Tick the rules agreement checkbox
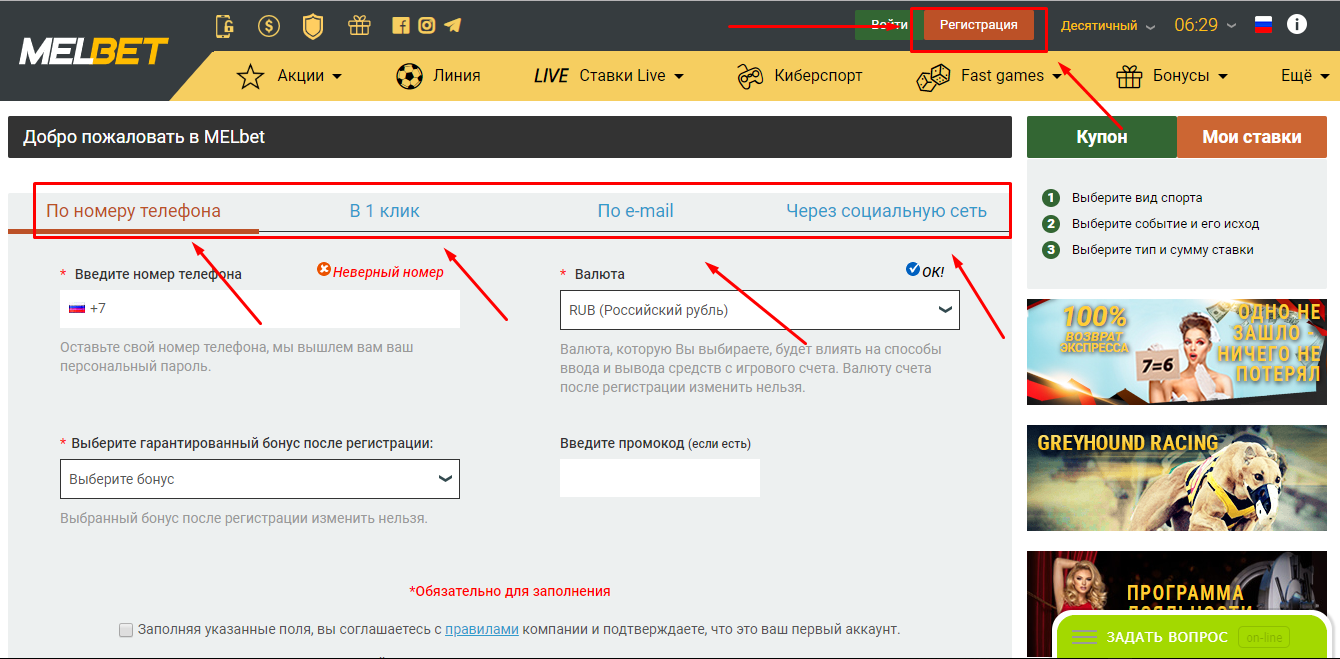This screenshot has height=659, width=1340. [x=126, y=630]
